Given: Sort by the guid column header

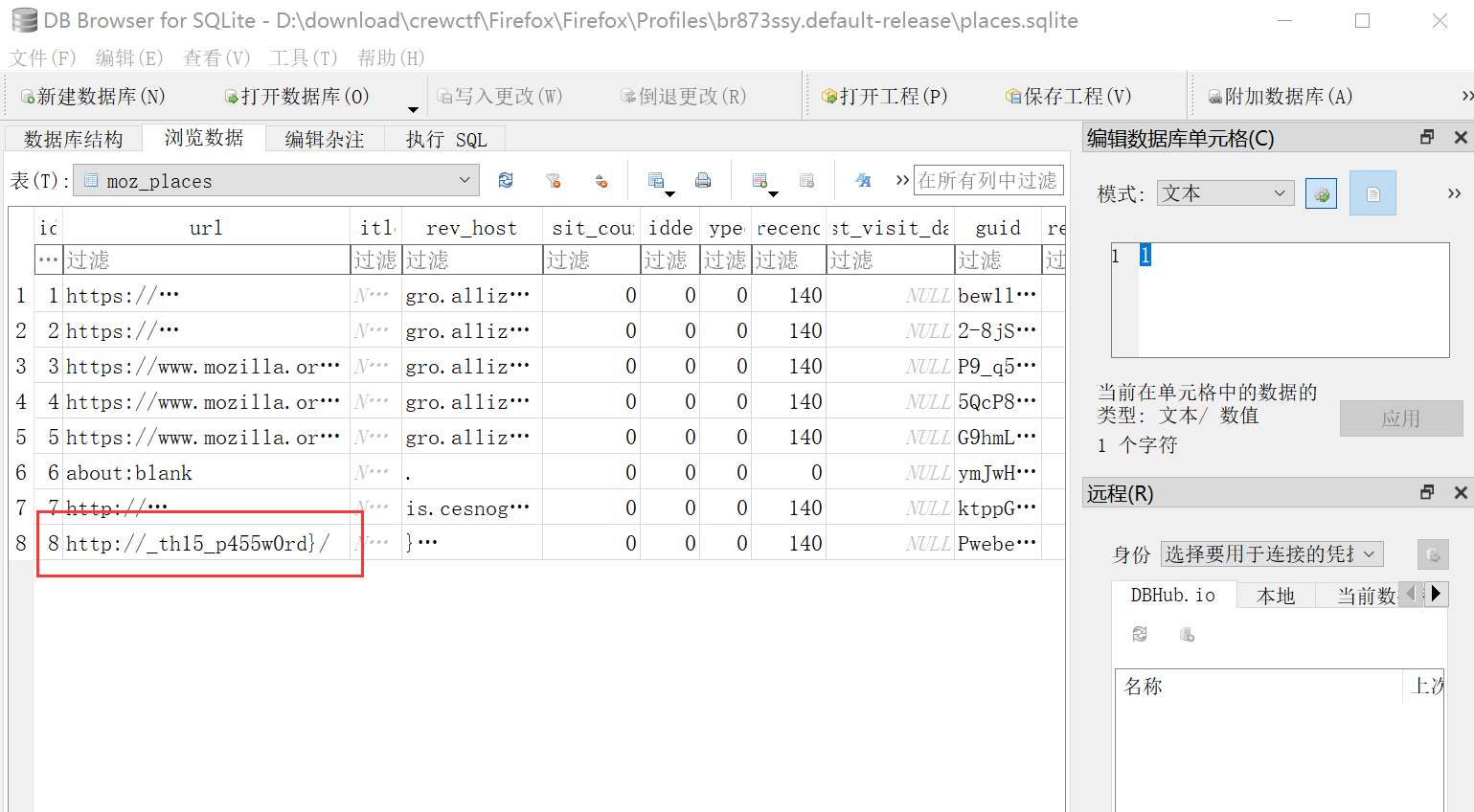Looking at the screenshot, I should click(998, 228).
